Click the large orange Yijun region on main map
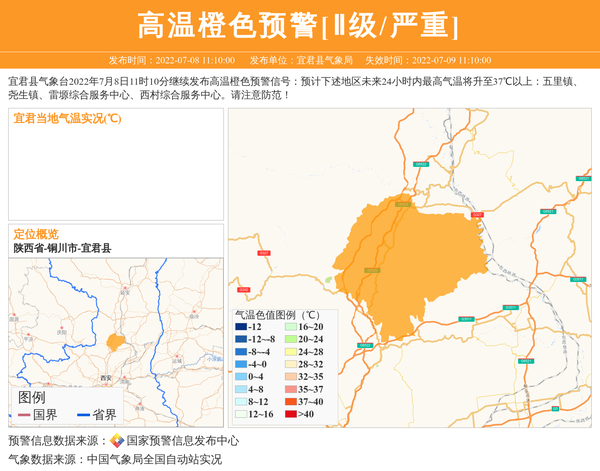Viewport: 600px width, 471px height. point(390,270)
